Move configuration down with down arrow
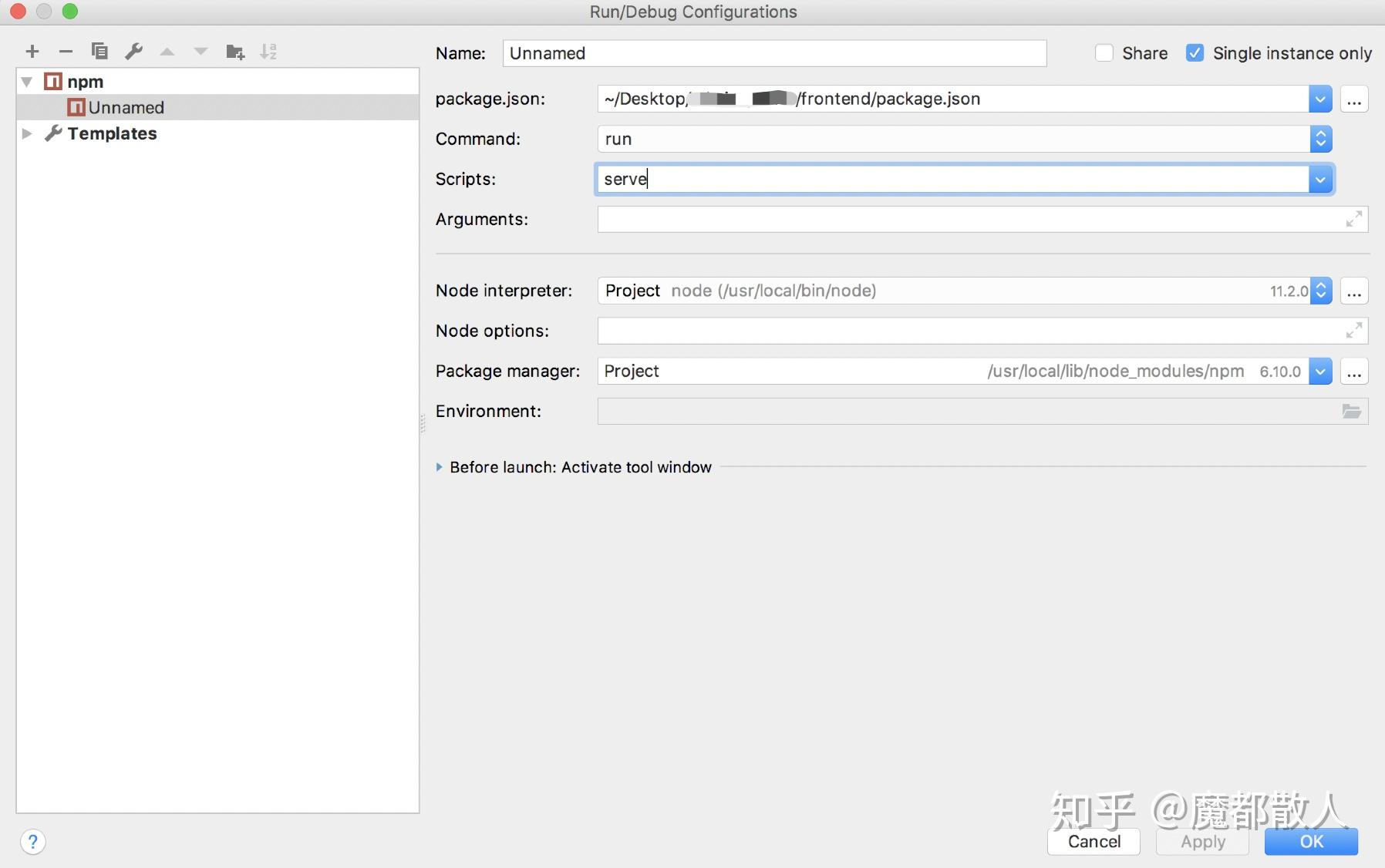 click(201, 52)
